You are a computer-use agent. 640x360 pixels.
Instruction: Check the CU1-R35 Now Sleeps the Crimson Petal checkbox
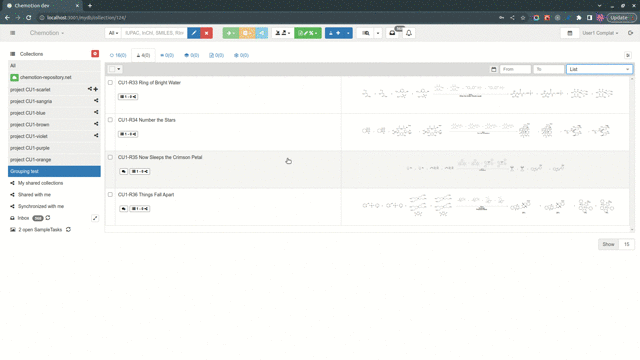pyautogui.click(x=110, y=157)
